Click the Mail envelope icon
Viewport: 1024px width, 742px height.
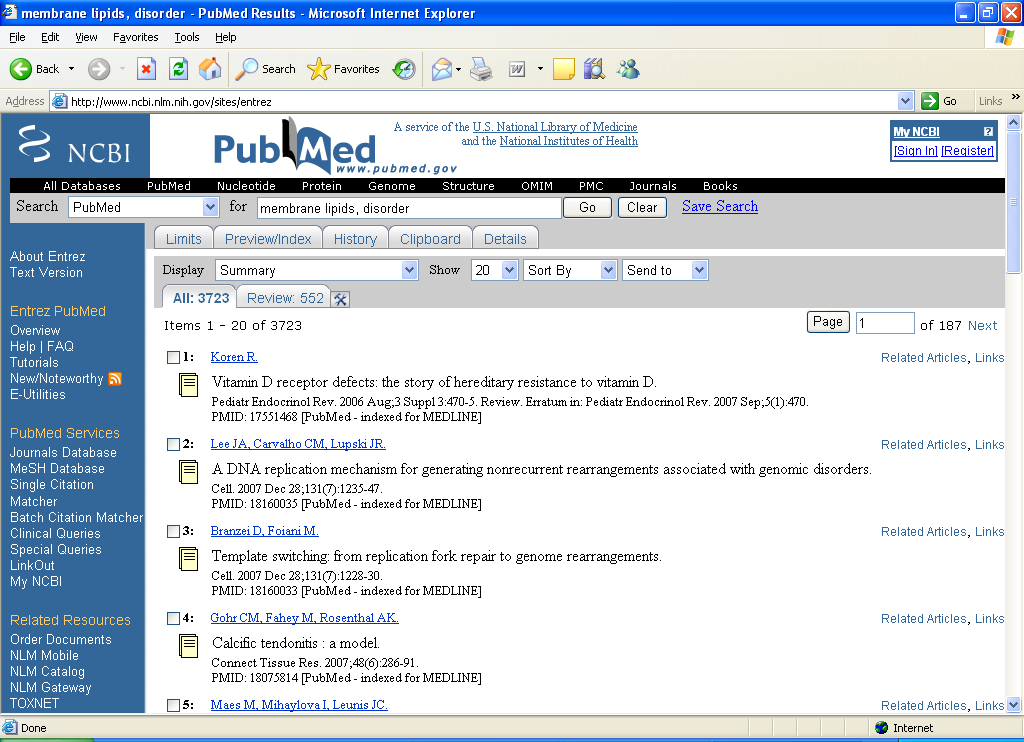point(441,69)
